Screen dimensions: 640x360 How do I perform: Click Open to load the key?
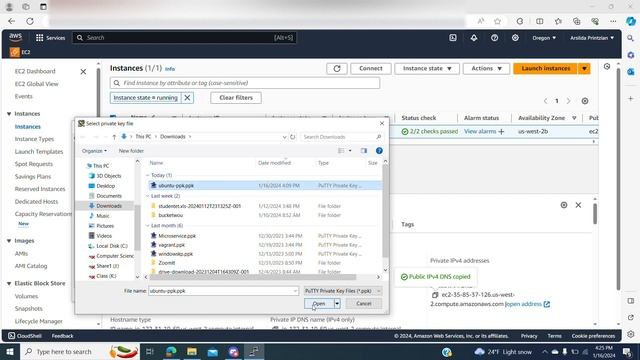click(x=319, y=303)
